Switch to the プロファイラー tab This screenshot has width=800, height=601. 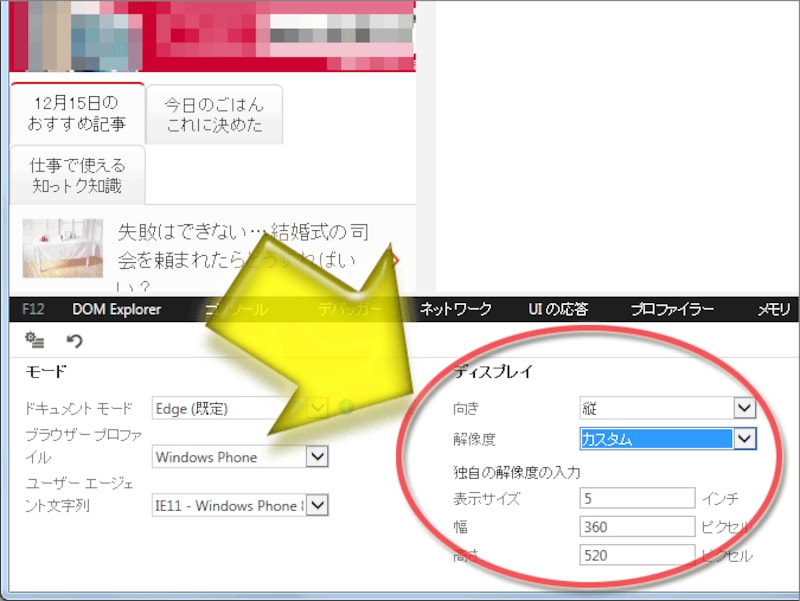(x=672, y=309)
